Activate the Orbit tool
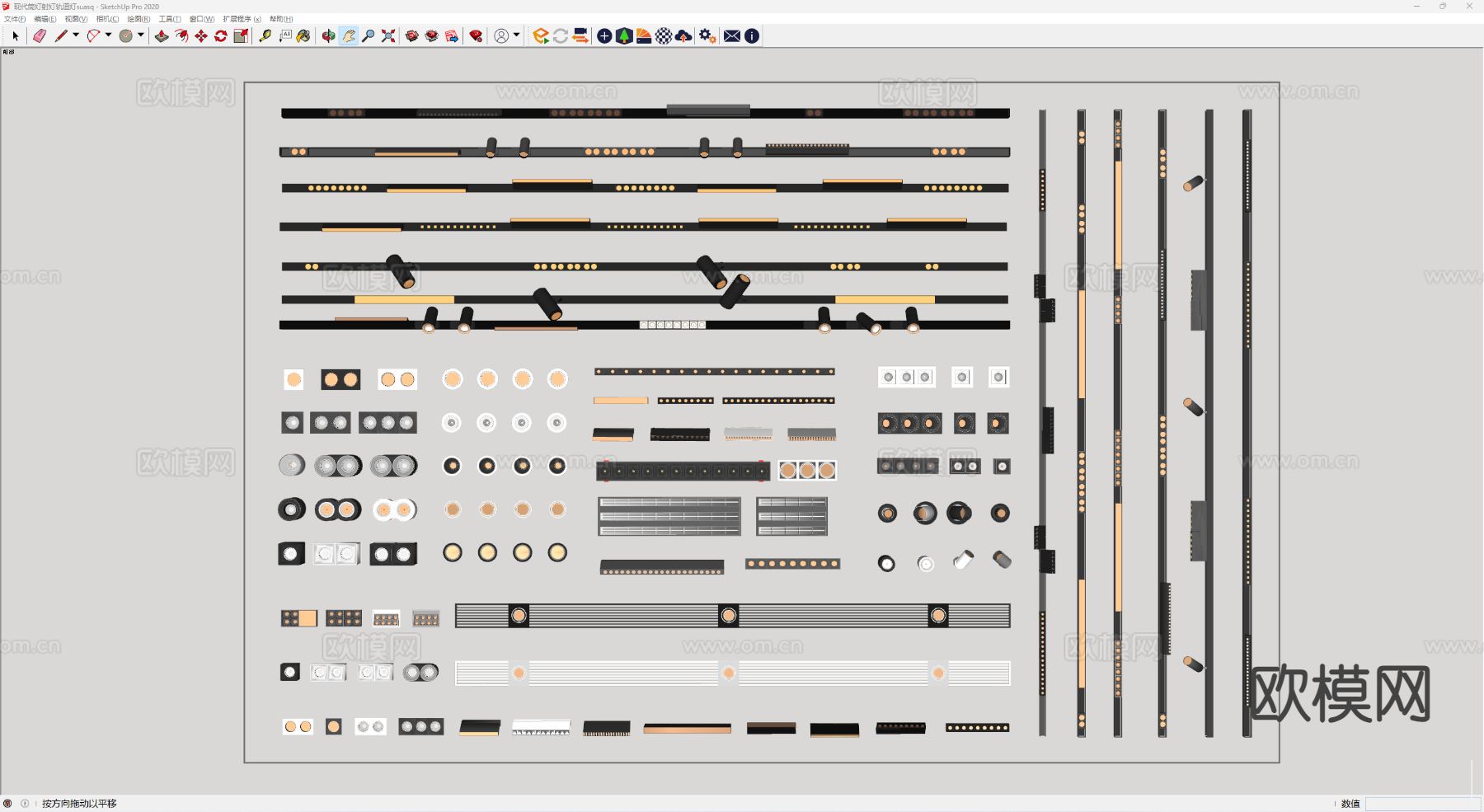1484x812 pixels. point(329,36)
